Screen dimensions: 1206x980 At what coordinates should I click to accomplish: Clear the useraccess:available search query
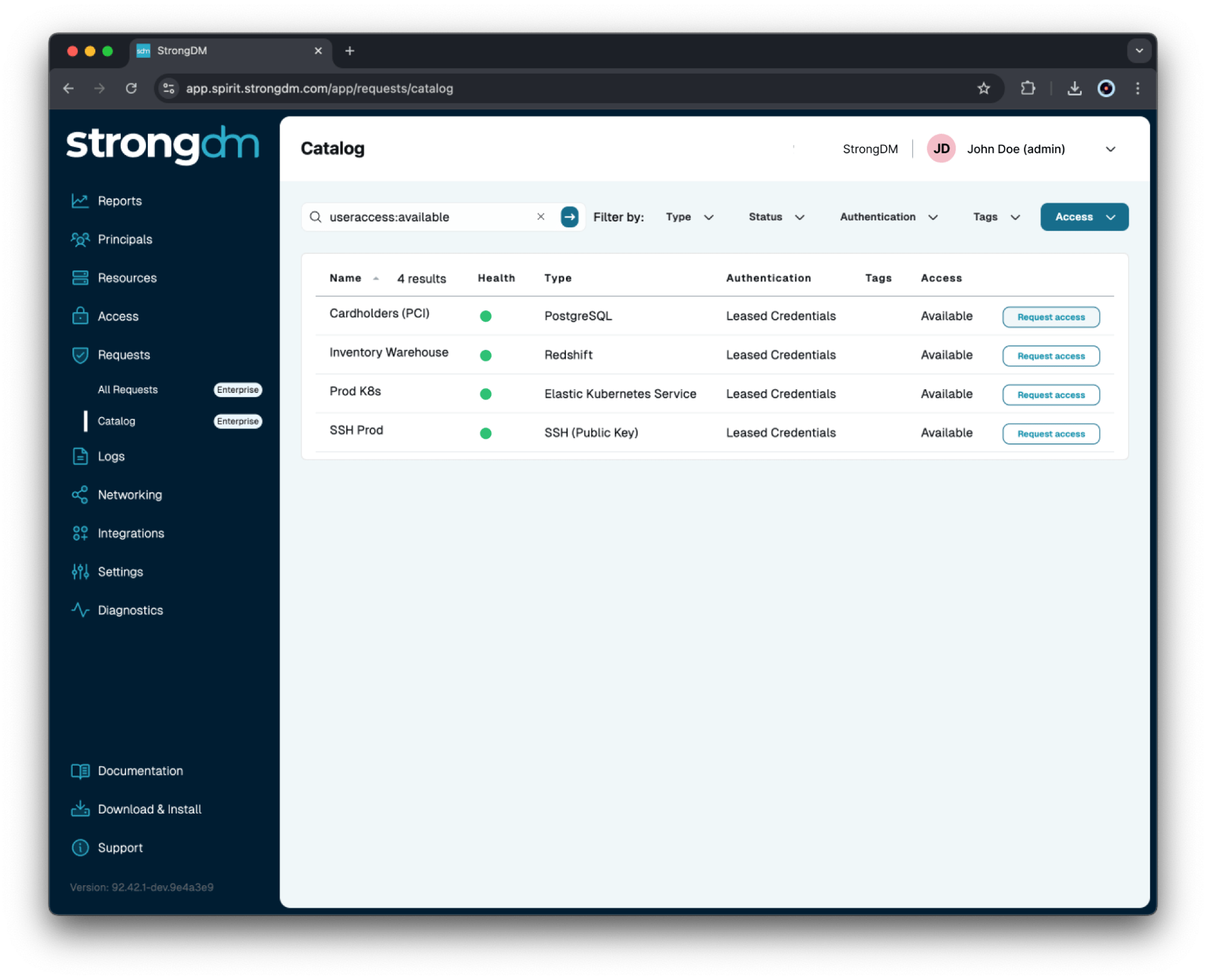point(541,217)
